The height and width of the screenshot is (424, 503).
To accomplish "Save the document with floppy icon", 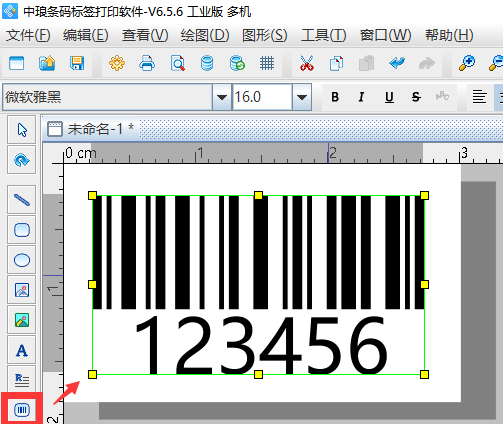I will pyautogui.click(x=77, y=63).
